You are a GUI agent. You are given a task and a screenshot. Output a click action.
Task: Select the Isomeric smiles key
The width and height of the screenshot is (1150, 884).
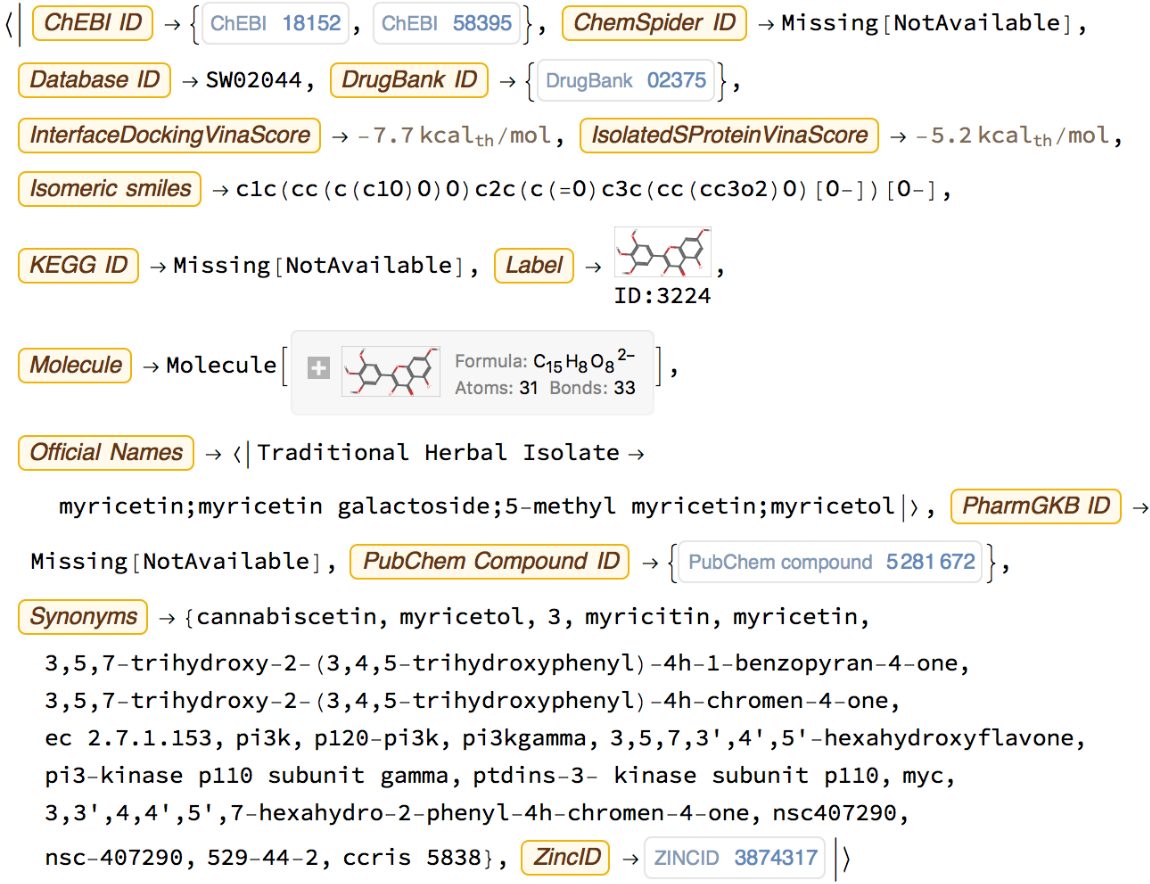110,188
